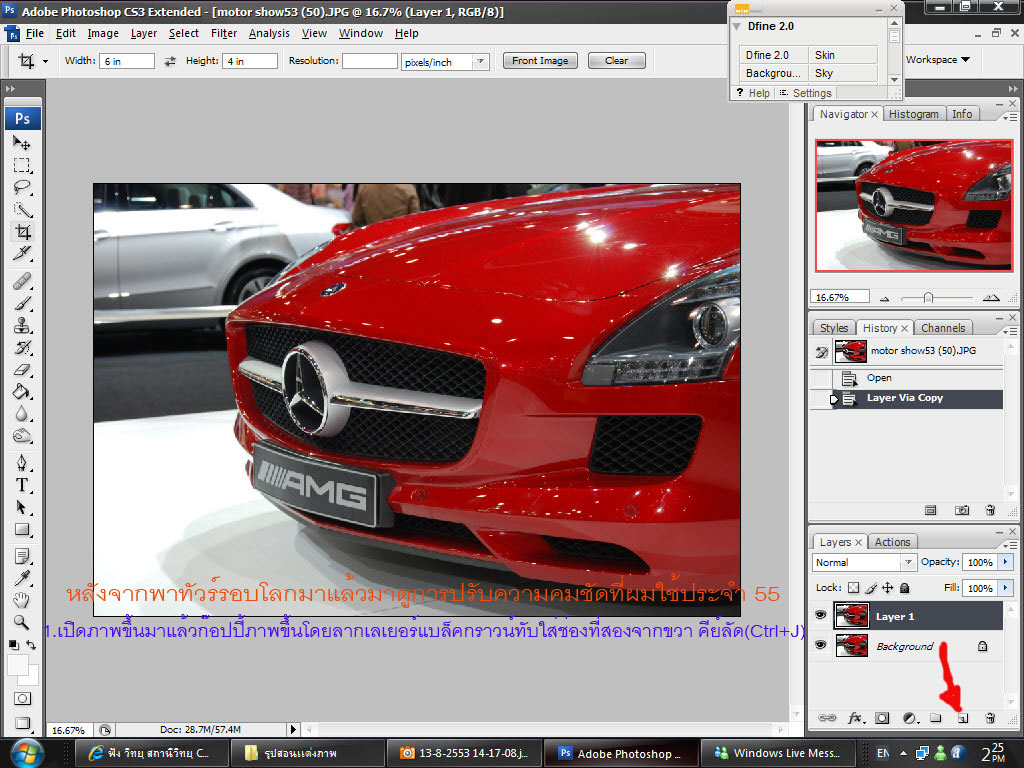Toggle lock transparent pixels
The image size is (1024, 768).
click(x=853, y=588)
